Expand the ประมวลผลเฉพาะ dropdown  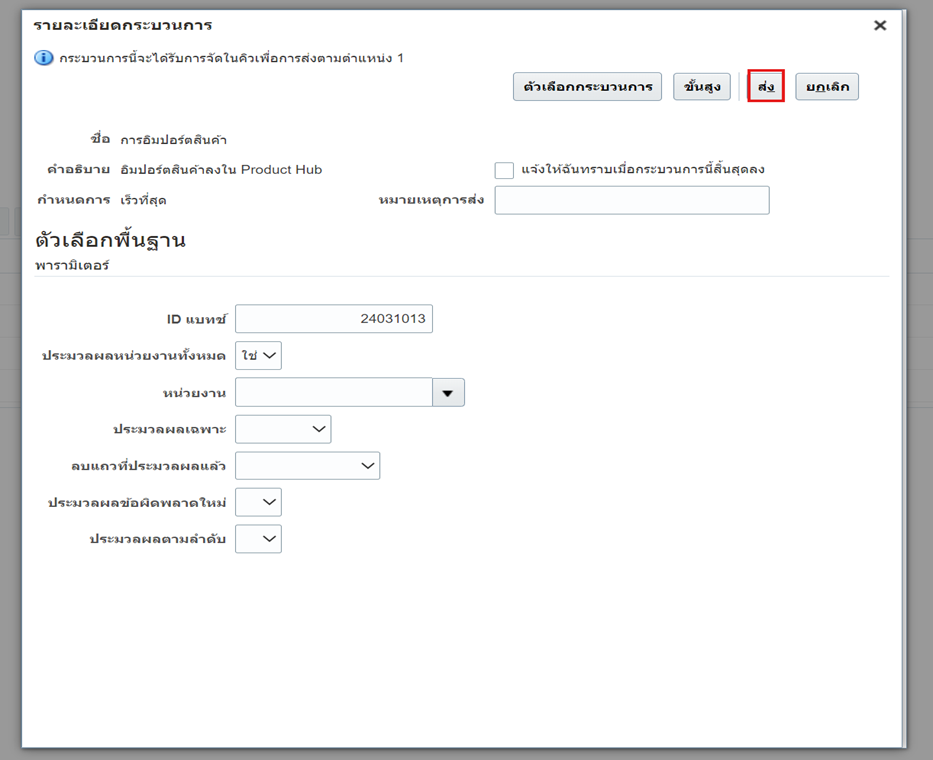click(283, 429)
